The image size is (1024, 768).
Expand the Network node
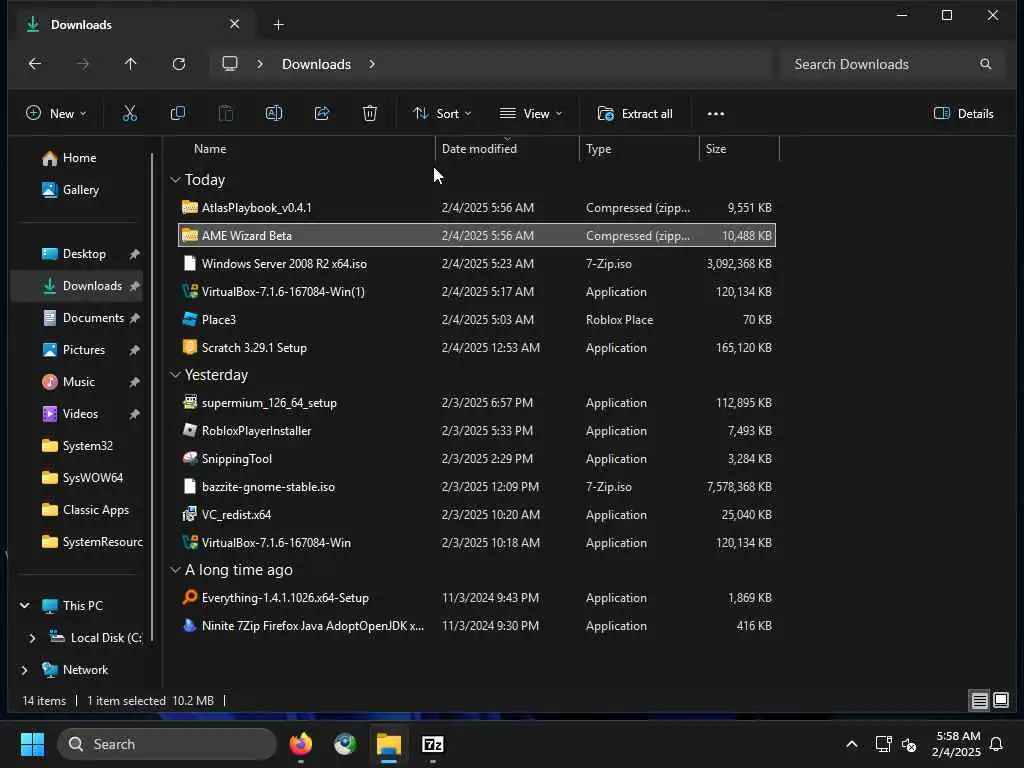point(25,670)
